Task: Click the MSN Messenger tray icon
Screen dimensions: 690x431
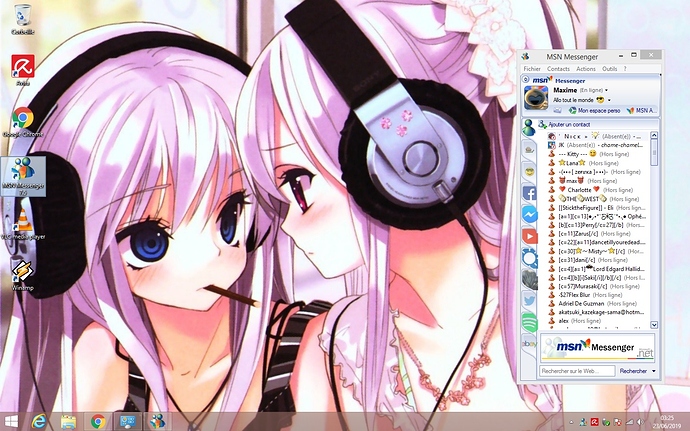Action: pyautogui.click(x=583, y=422)
